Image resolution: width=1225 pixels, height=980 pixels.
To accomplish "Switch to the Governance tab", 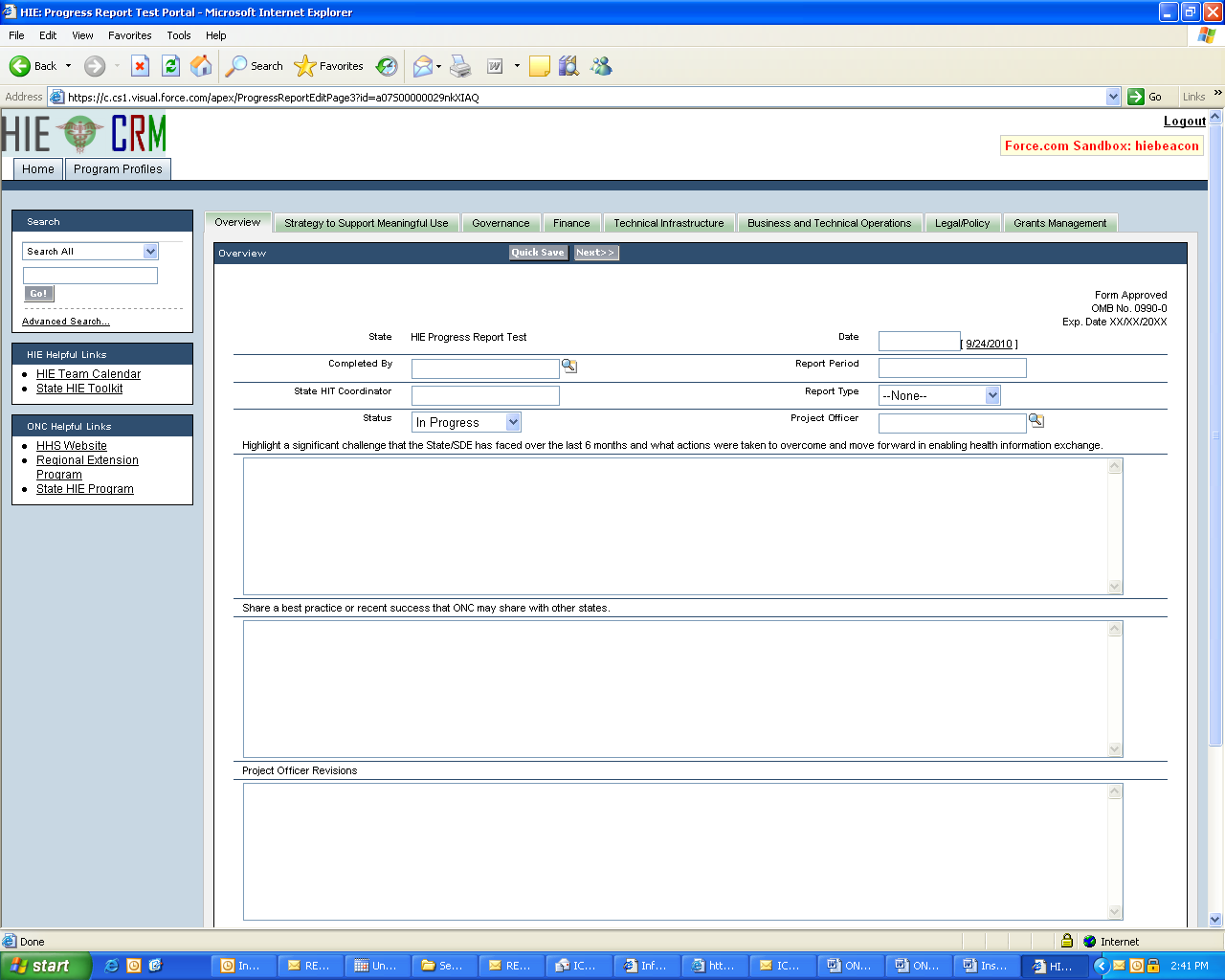I will tap(501, 223).
